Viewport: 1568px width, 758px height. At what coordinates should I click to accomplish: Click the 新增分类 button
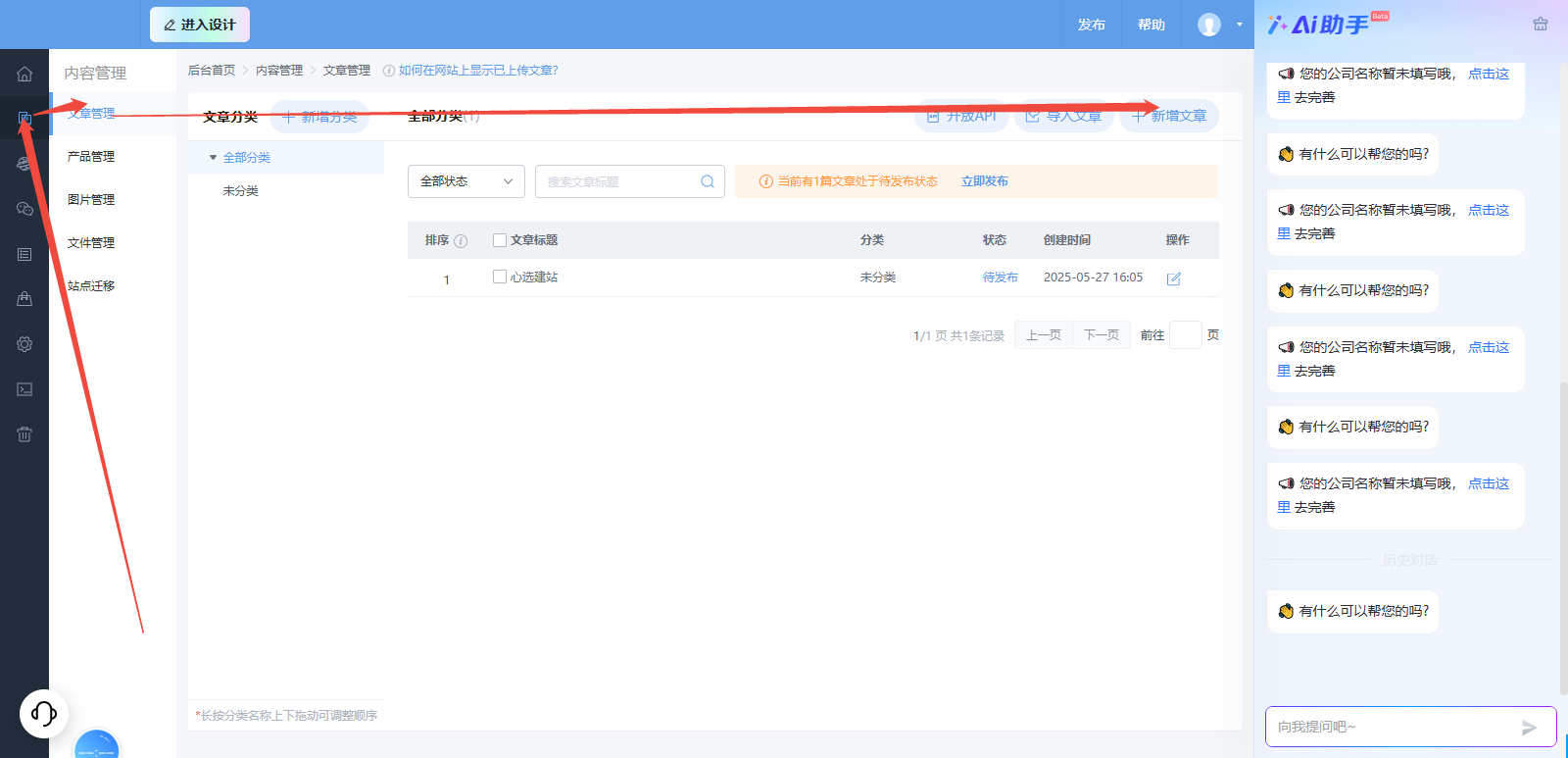click(x=319, y=117)
